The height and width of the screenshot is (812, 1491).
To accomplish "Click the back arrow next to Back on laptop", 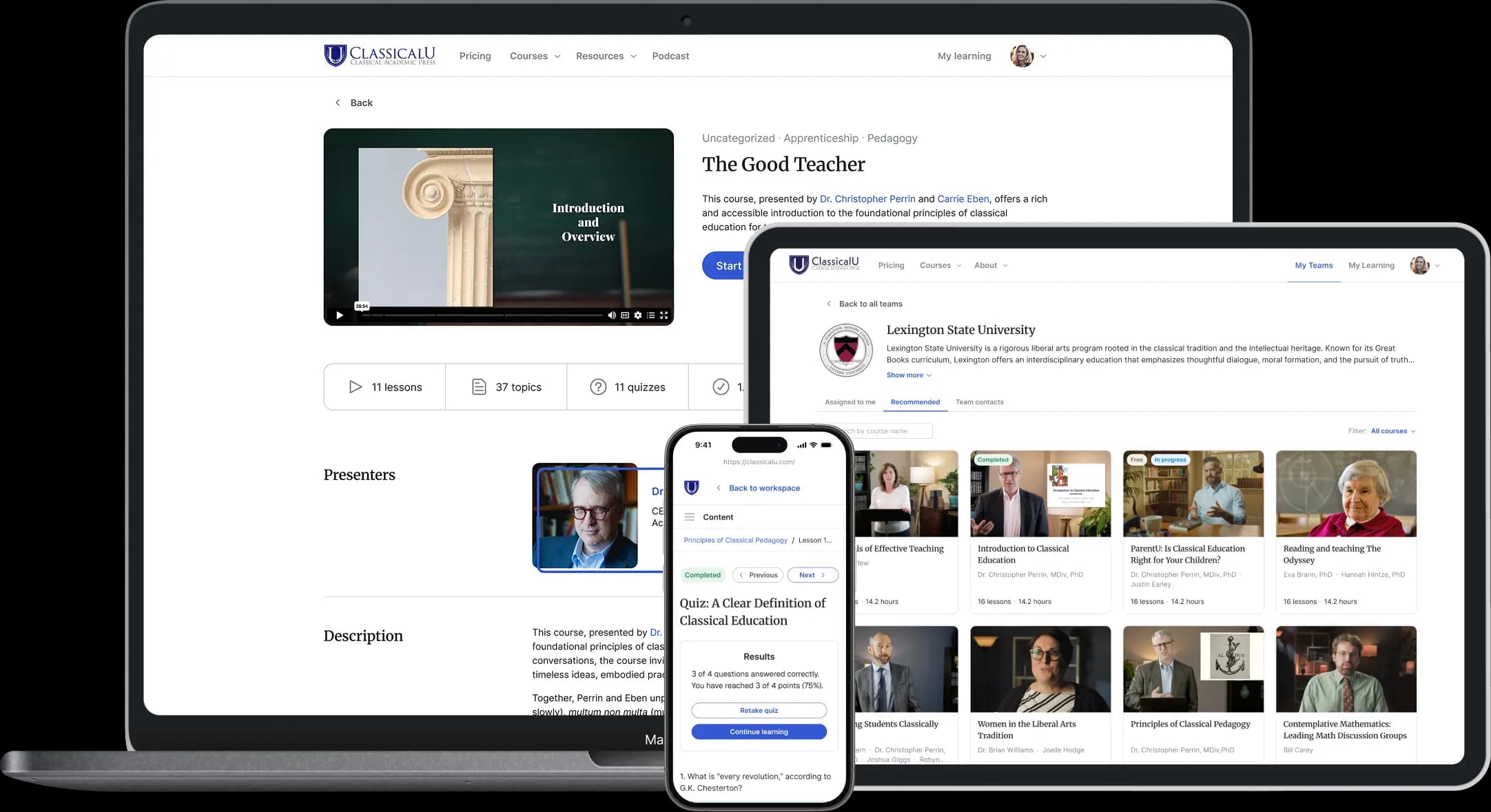I will coord(338,103).
